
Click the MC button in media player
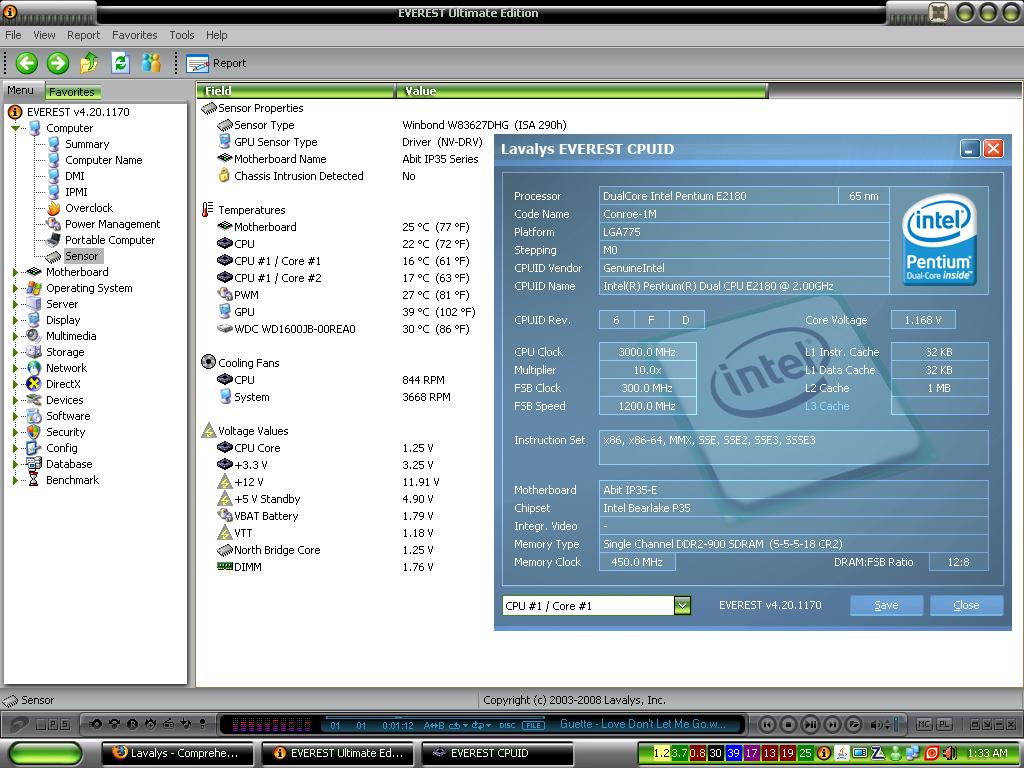[925, 724]
